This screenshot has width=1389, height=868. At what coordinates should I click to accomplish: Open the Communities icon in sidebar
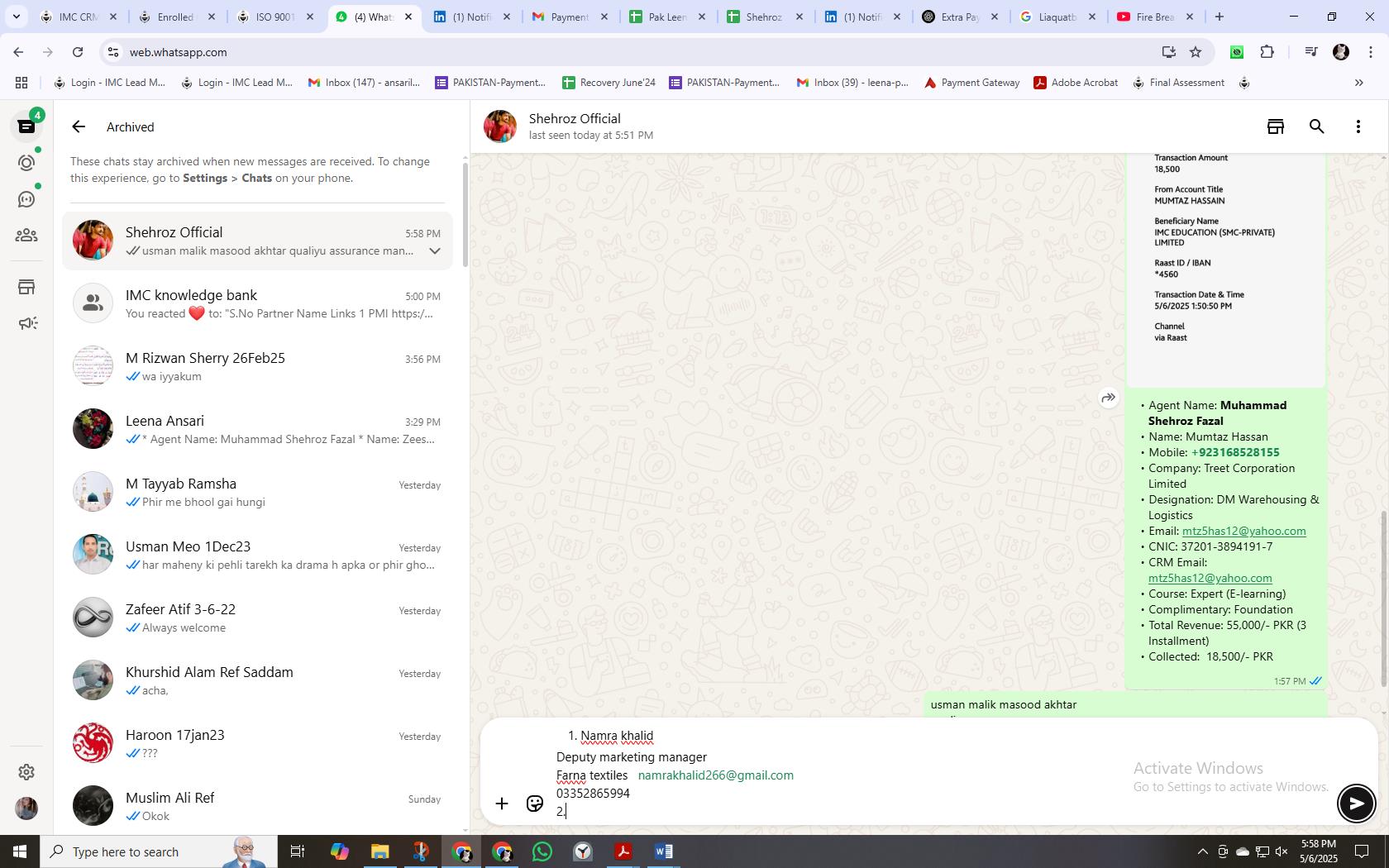point(26,236)
